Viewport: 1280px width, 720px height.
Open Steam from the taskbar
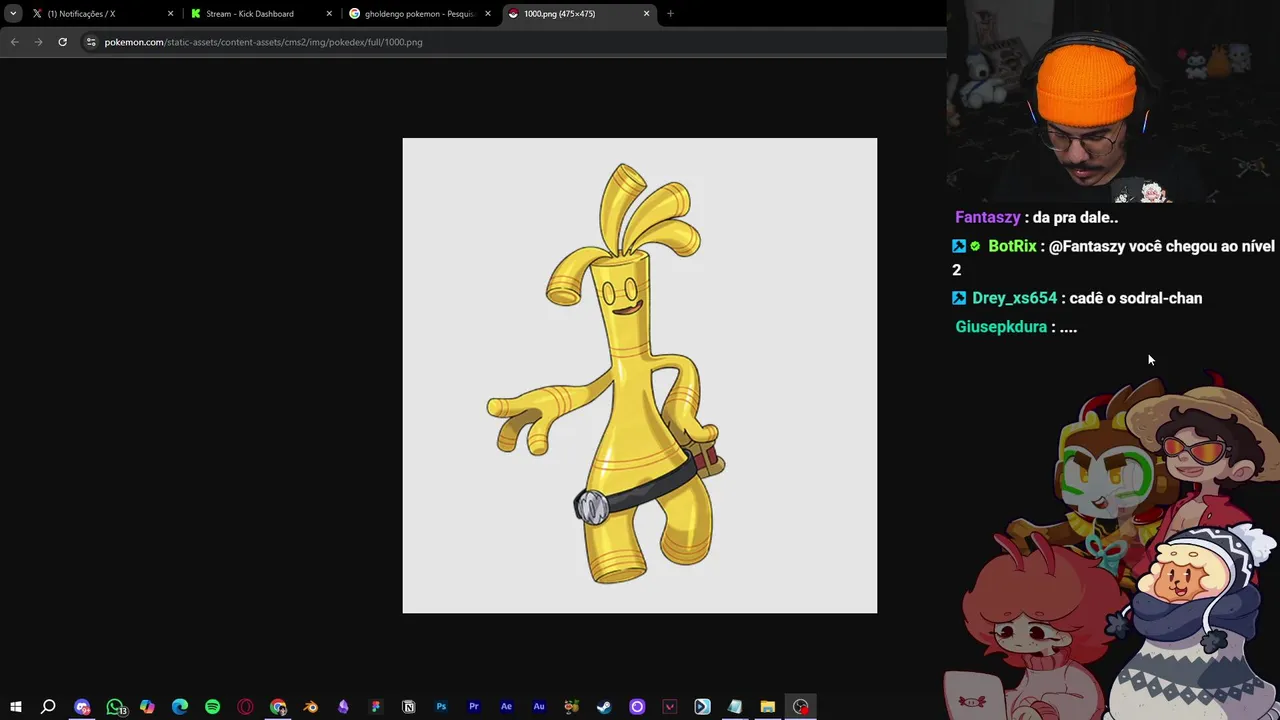[x=604, y=707]
